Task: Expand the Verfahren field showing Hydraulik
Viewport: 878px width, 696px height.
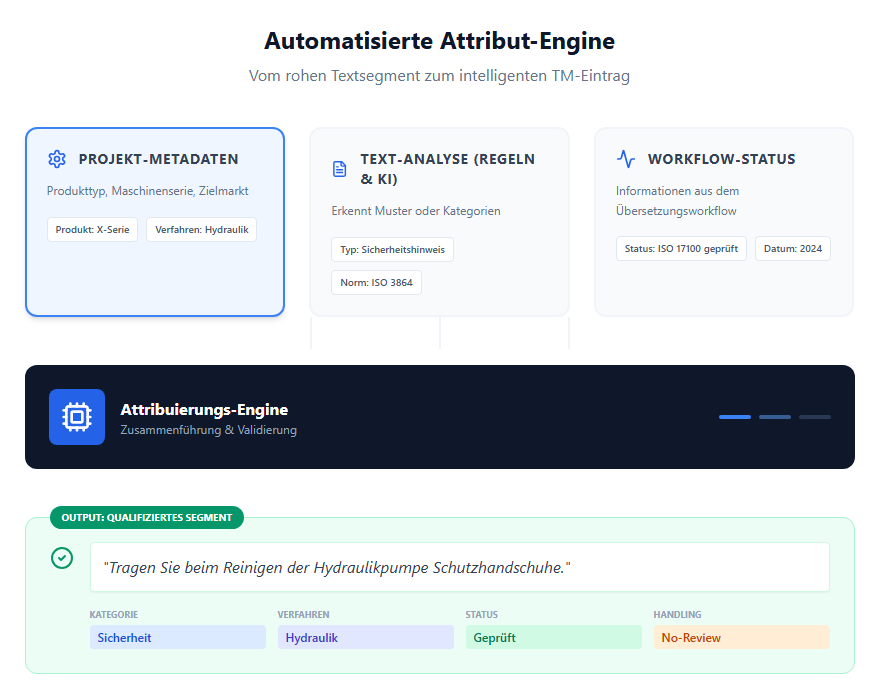Action: click(x=366, y=637)
